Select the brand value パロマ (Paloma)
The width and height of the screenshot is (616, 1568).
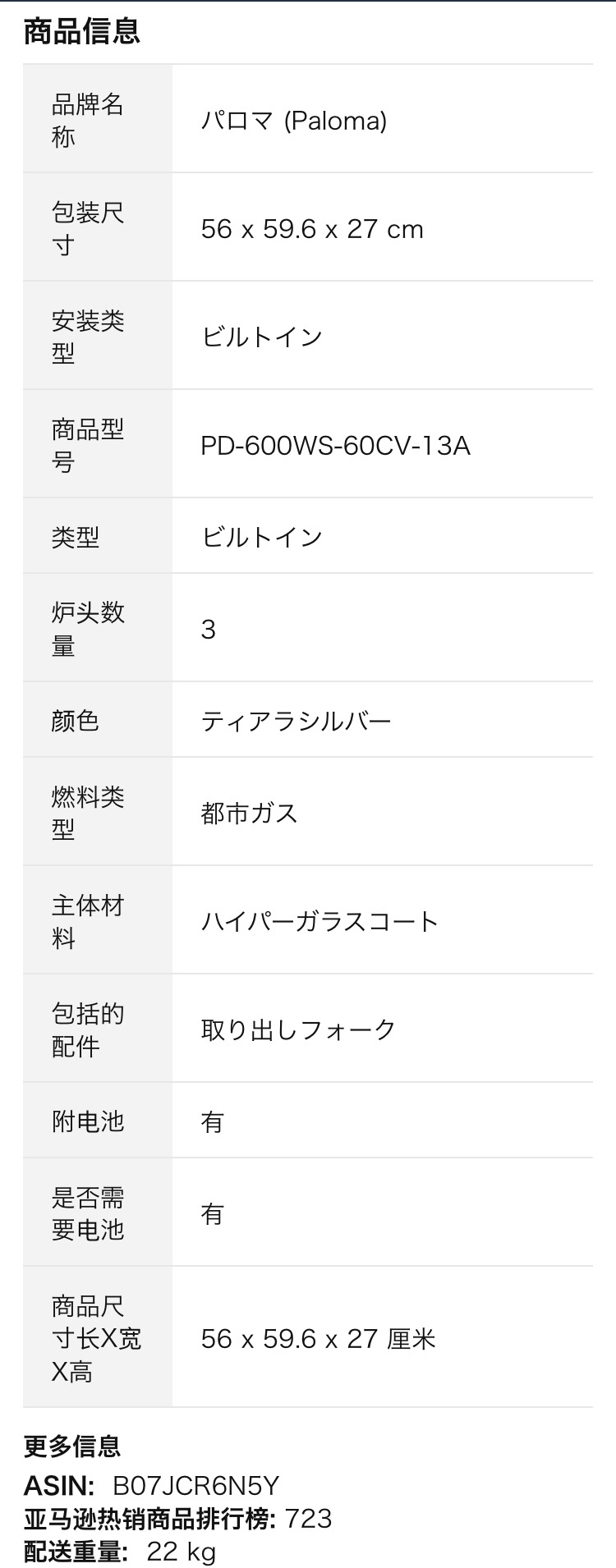coord(293,121)
